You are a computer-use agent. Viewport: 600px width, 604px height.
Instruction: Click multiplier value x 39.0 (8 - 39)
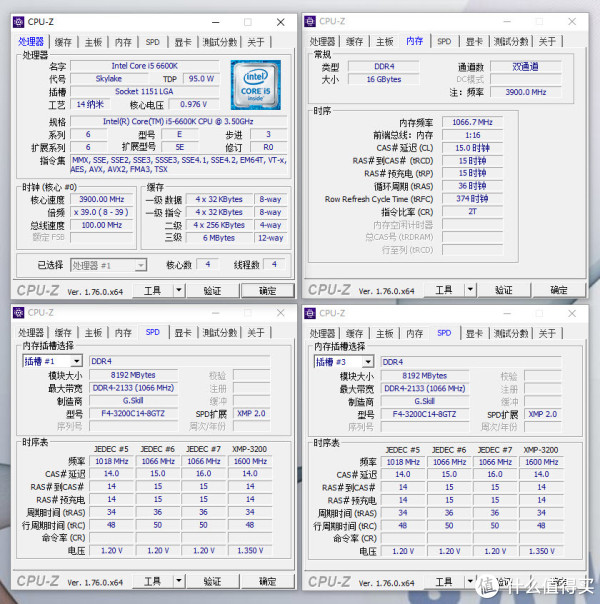pyautogui.click(x=102, y=212)
